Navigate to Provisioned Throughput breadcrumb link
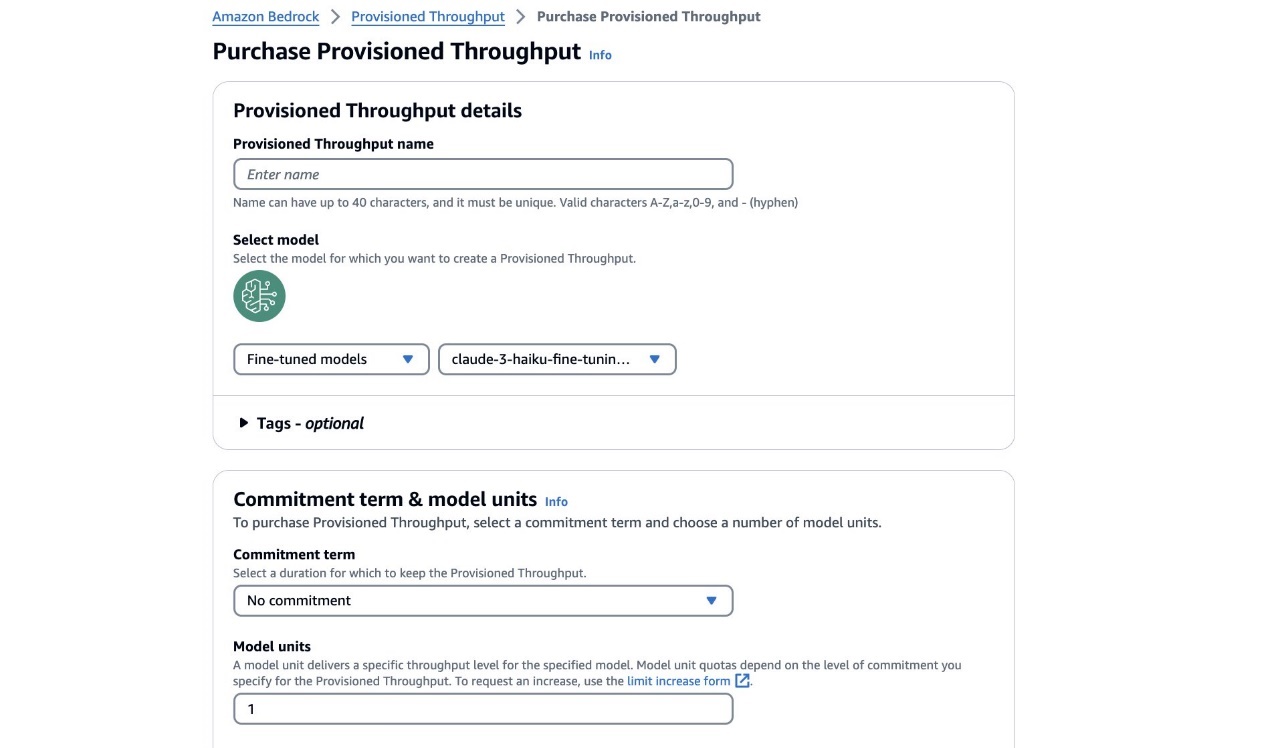The width and height of the screenshot is (1288, 748). [428, 17]
